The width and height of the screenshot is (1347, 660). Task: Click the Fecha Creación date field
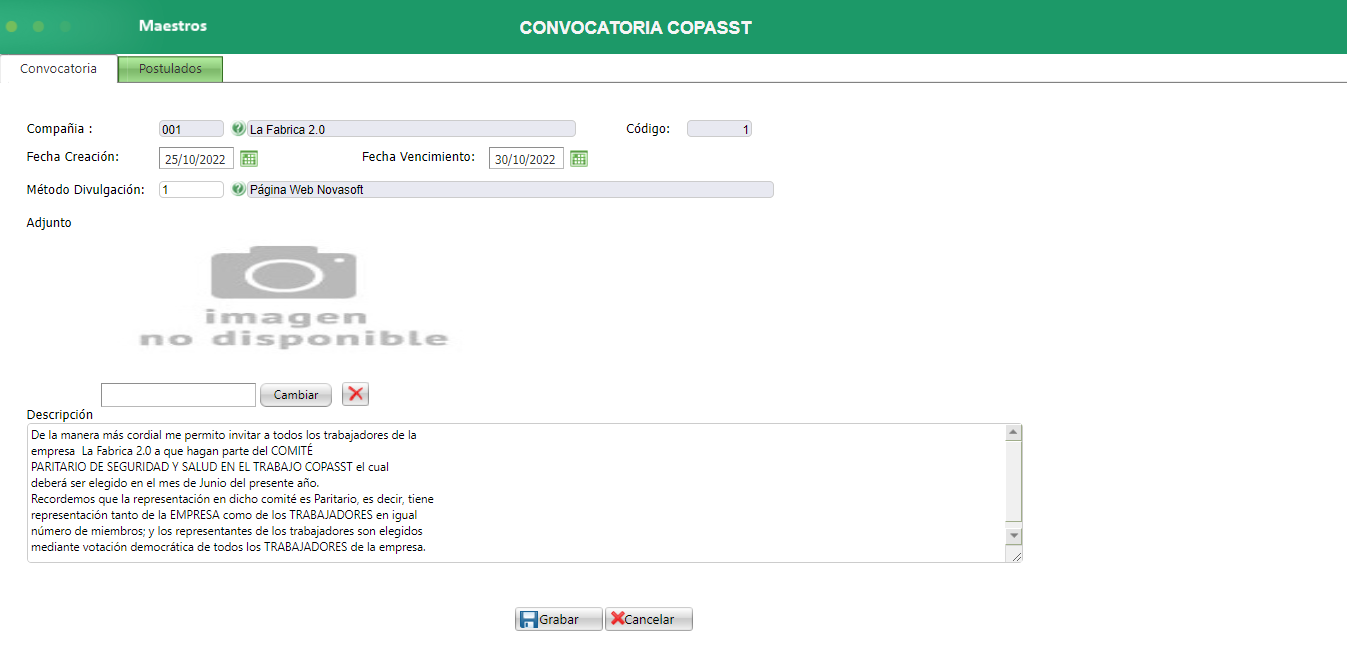tap(197, 159)
